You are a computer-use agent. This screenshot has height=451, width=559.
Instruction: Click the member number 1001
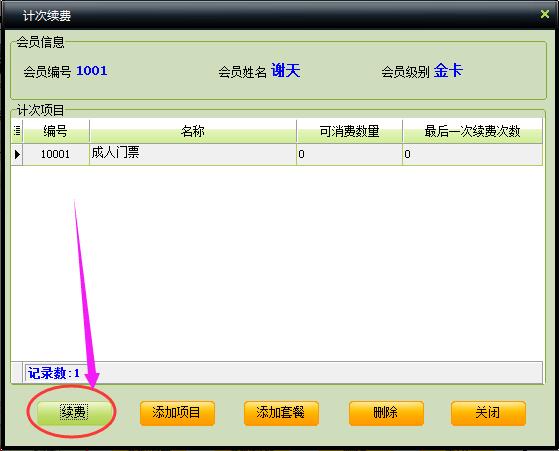click(92, 71)
